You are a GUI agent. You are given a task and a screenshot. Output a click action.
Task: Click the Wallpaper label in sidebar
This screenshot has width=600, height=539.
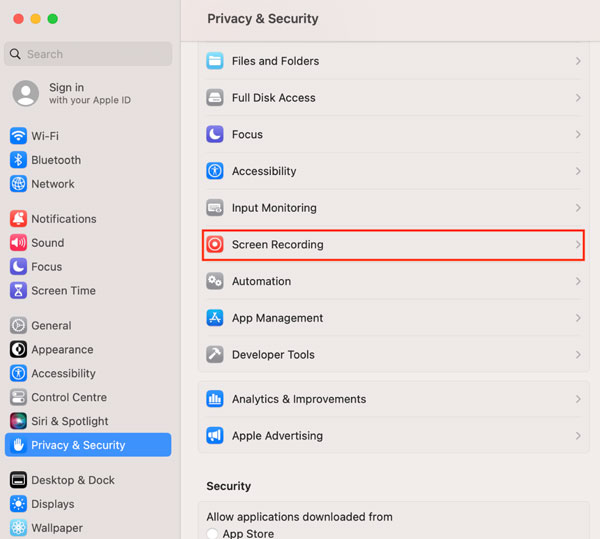[57, 528]
